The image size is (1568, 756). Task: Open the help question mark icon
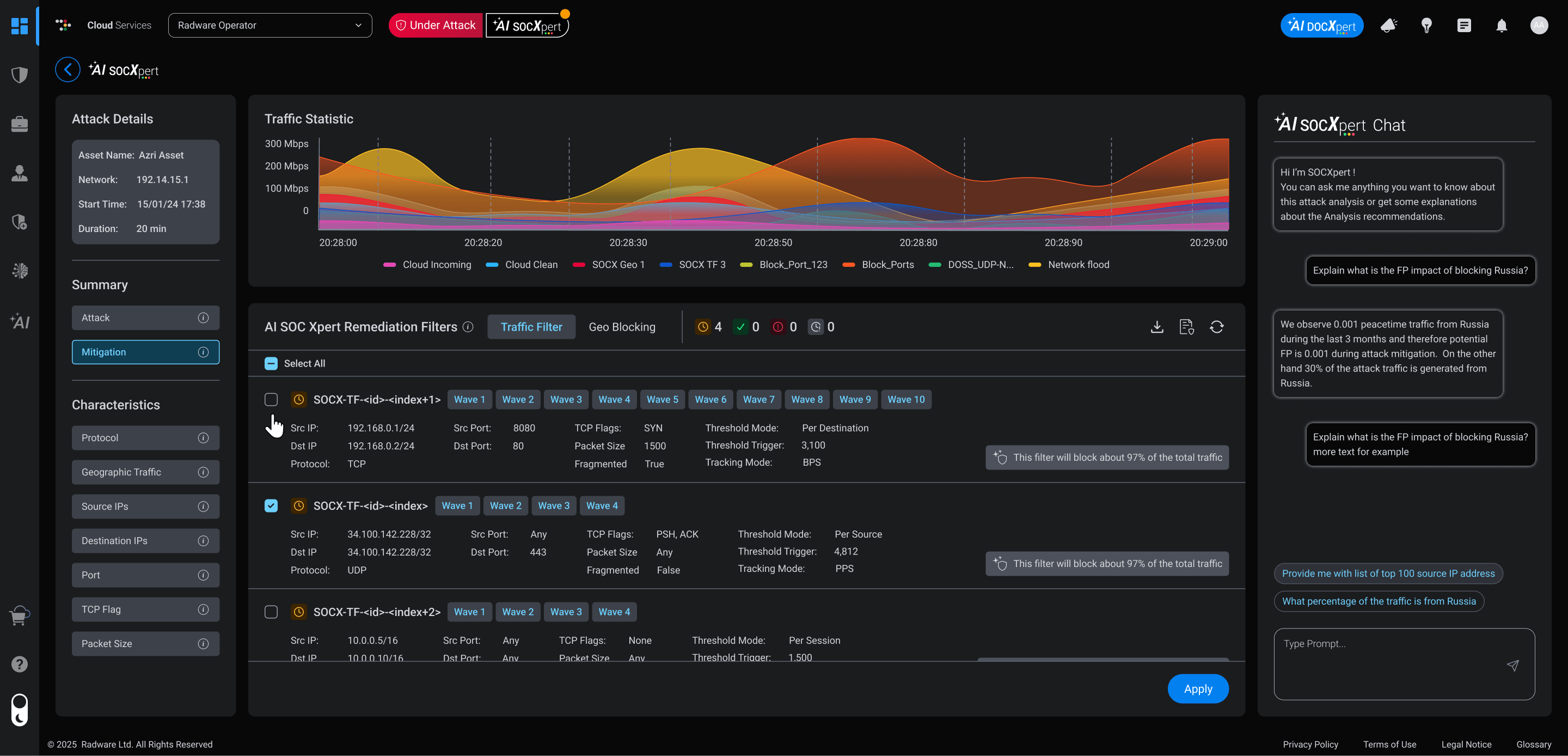(x=20, y=664)
